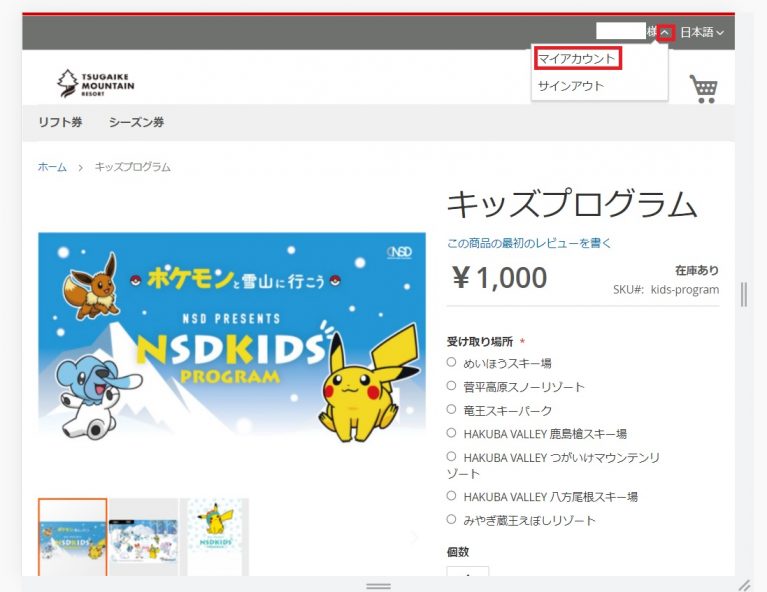Select マイアカウント from the account menu
The image size is (767, 592).
pos(577,59)
